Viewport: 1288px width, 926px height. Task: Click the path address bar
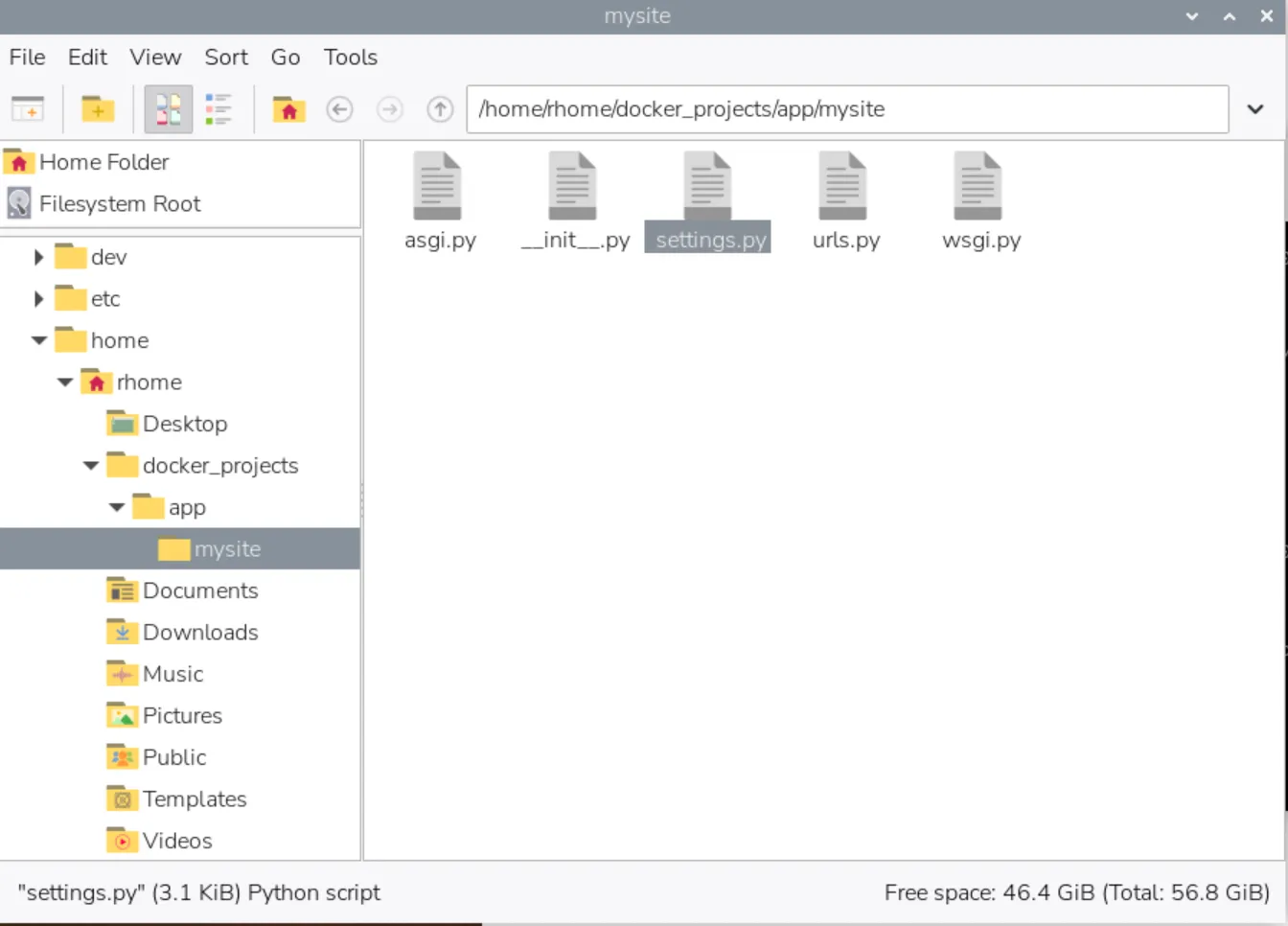point(847,109)
